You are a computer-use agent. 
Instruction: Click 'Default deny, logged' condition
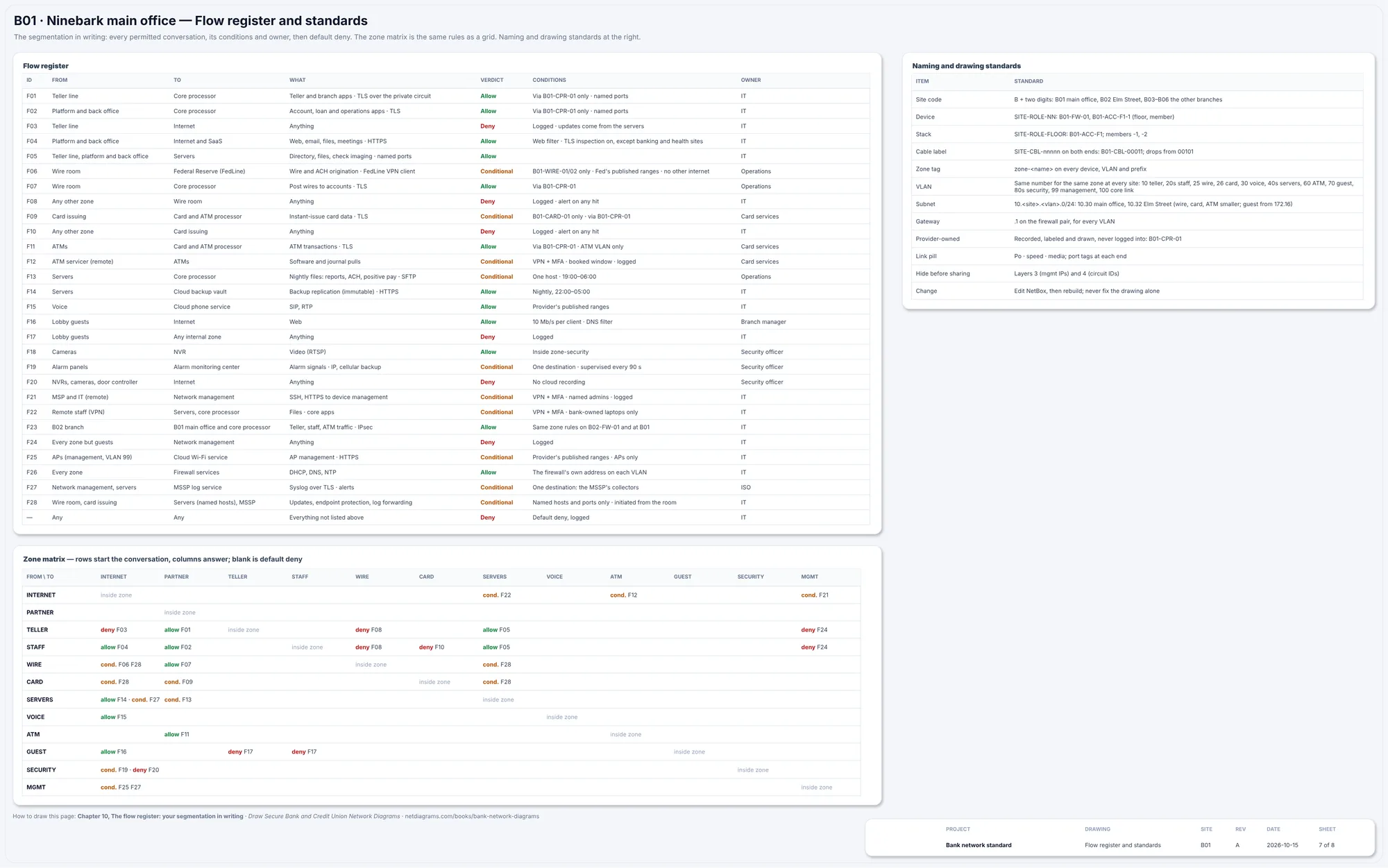(561, 518)
